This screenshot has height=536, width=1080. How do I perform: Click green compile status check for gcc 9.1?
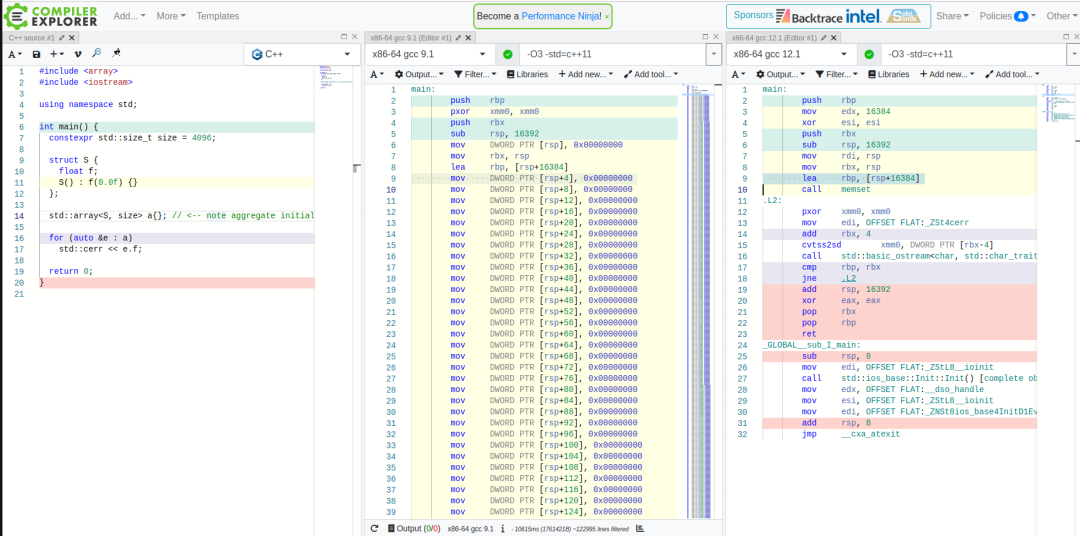pyautogui.click(x=508, y=54)
